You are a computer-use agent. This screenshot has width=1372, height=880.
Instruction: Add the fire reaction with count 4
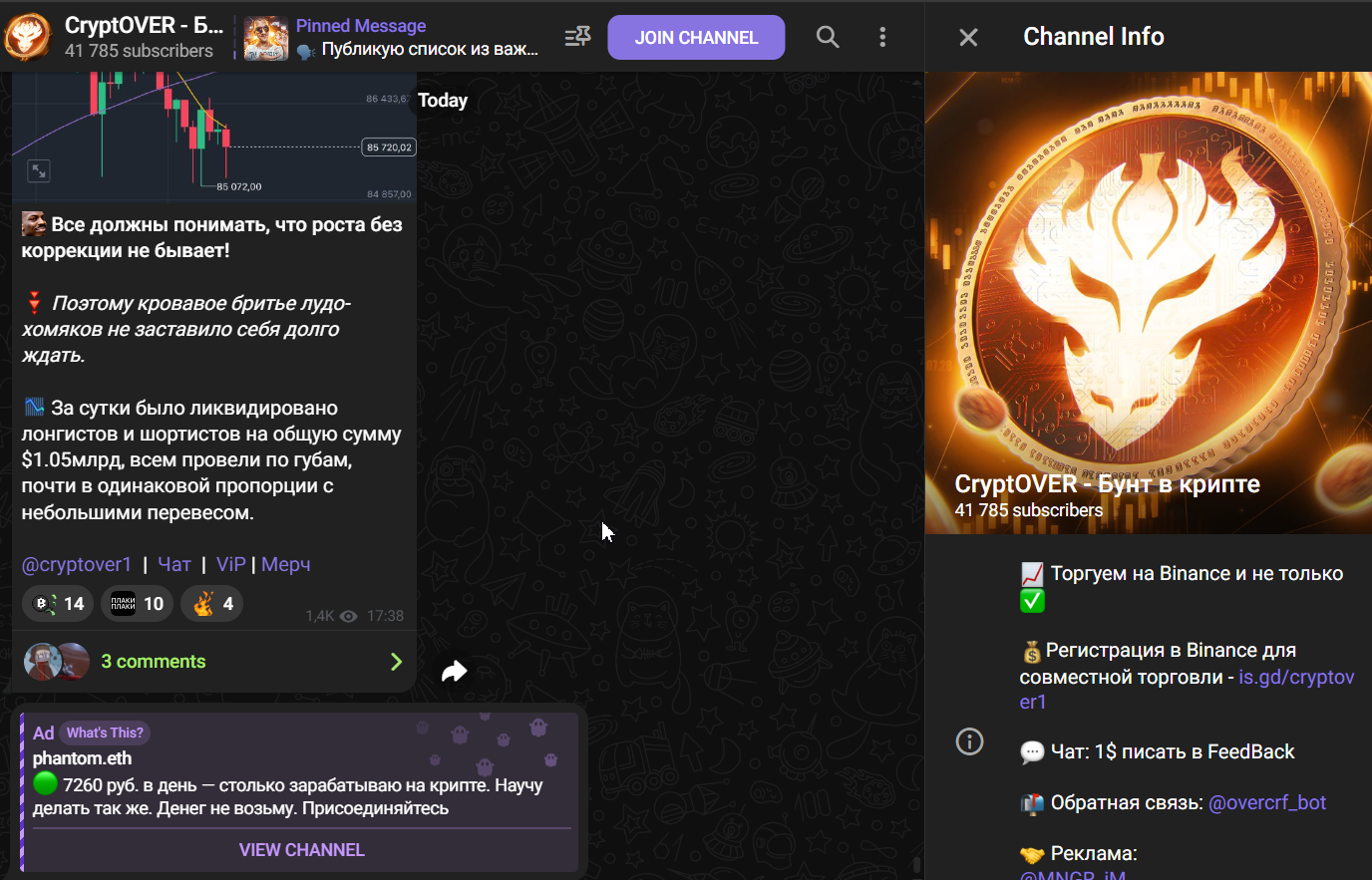212,604
